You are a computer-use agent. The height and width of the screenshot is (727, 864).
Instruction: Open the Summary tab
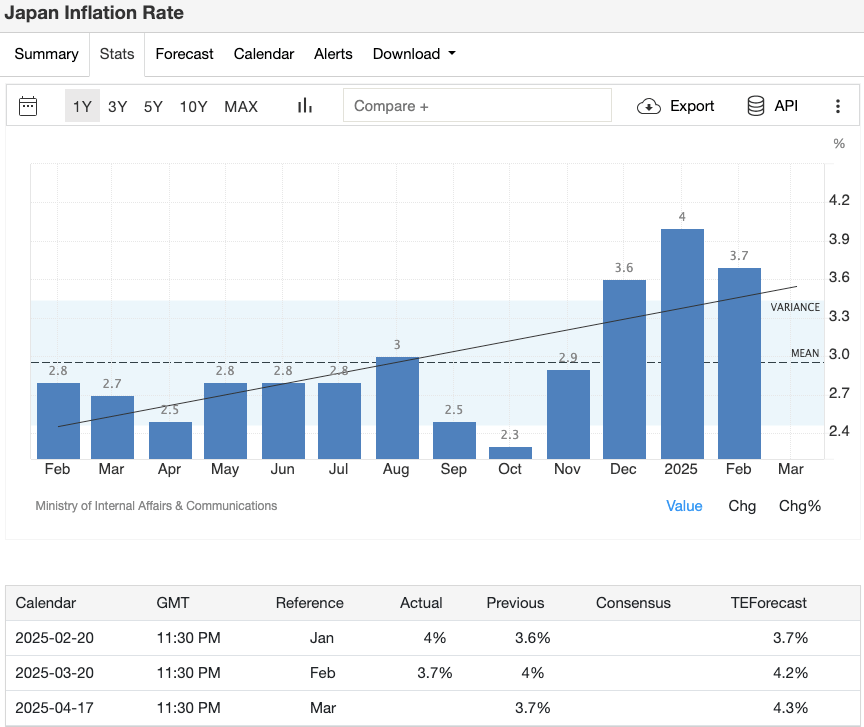(x=46, y=54)
